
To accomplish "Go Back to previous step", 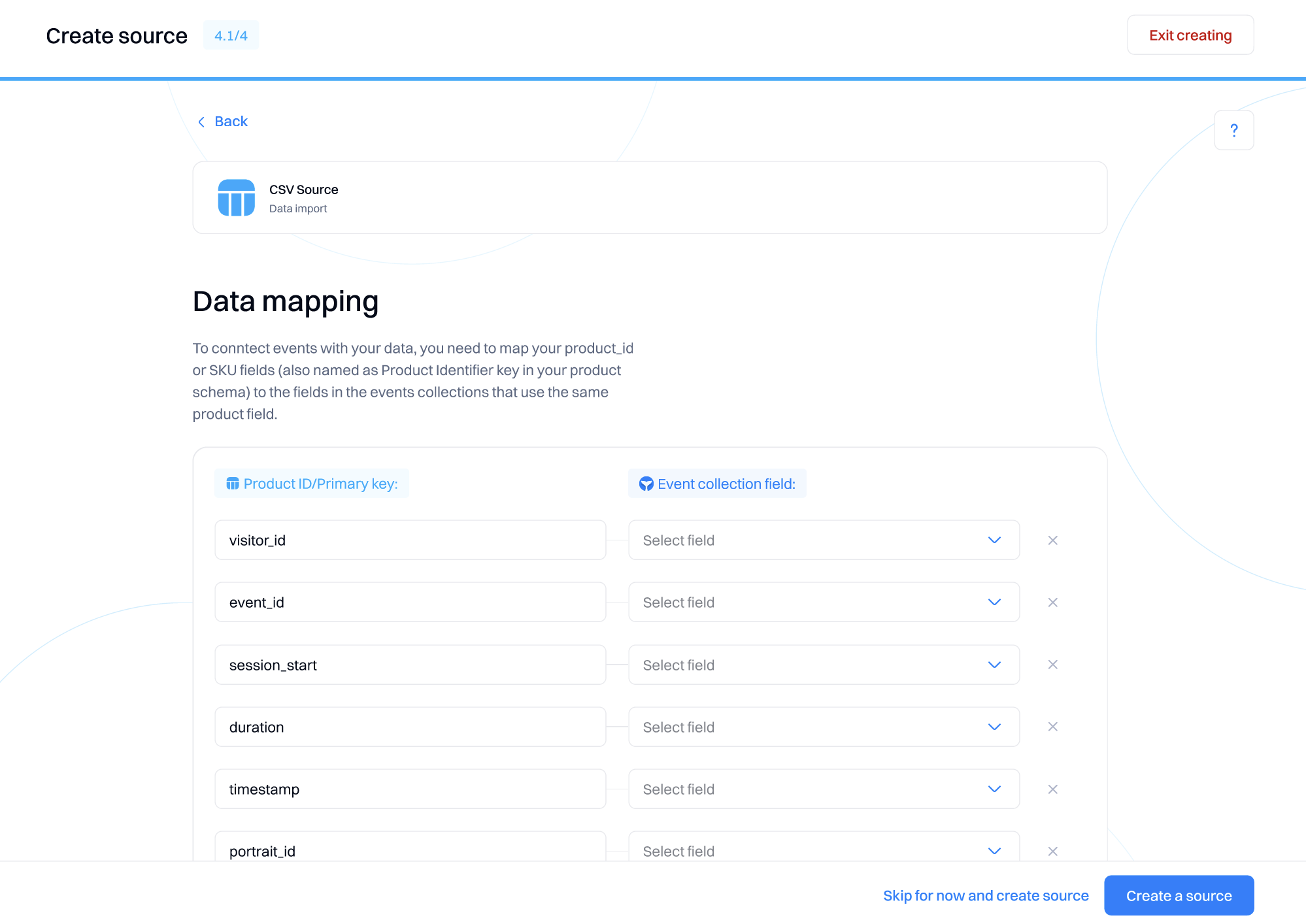I will 223,122.
